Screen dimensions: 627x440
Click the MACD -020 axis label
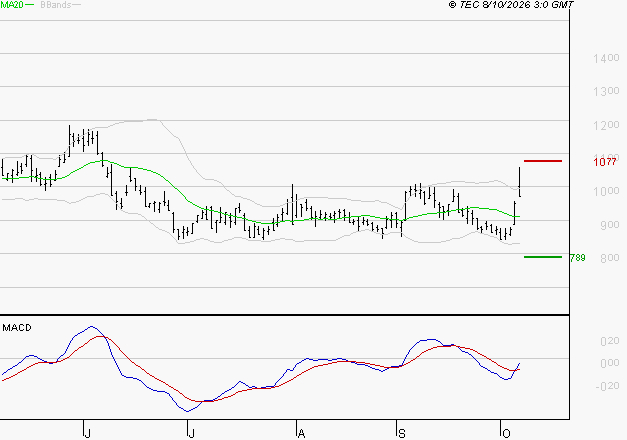[x=607, y=386]
